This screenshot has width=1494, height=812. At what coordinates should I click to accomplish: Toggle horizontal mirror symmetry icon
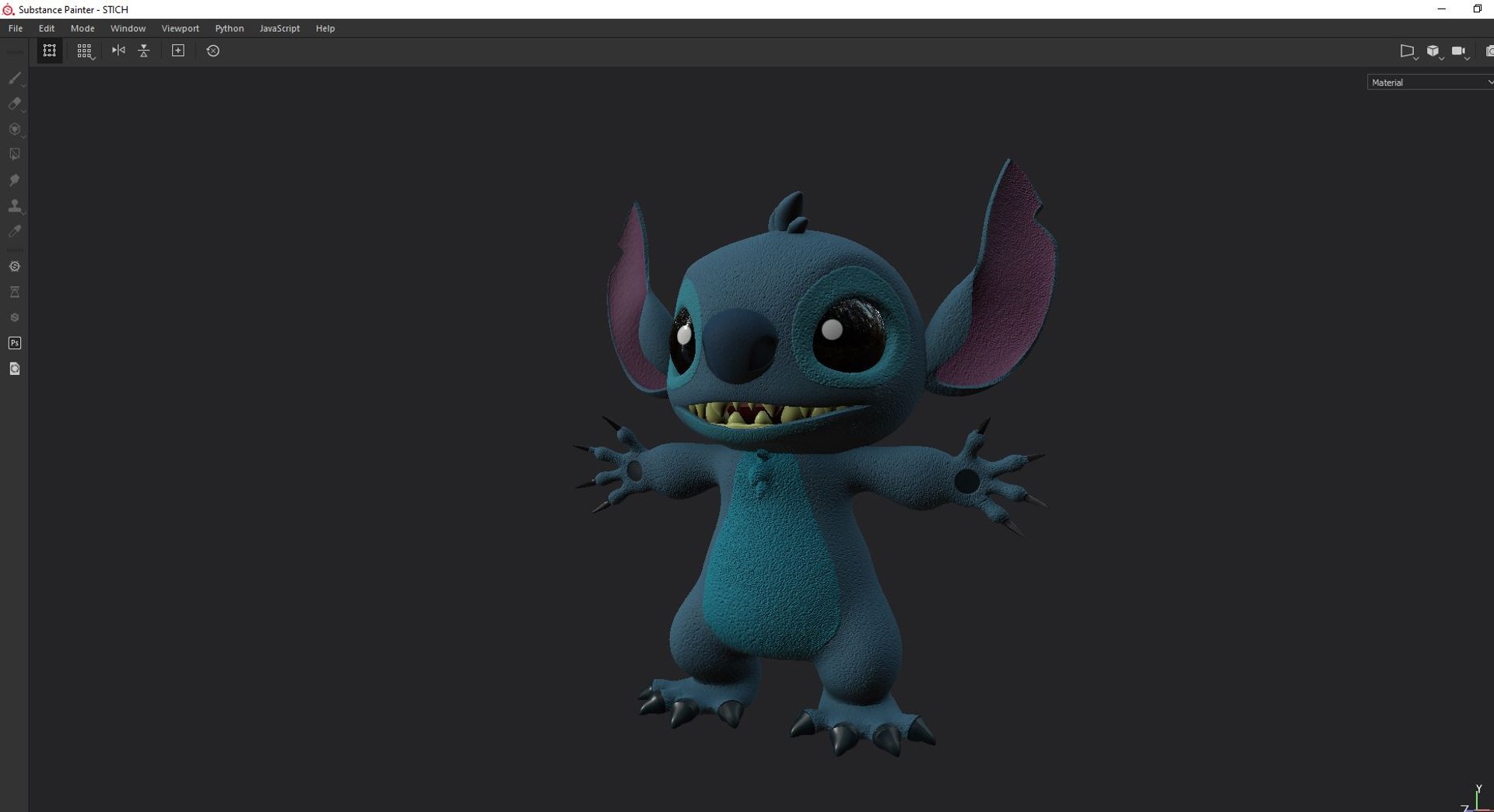(x=118, y=51)
